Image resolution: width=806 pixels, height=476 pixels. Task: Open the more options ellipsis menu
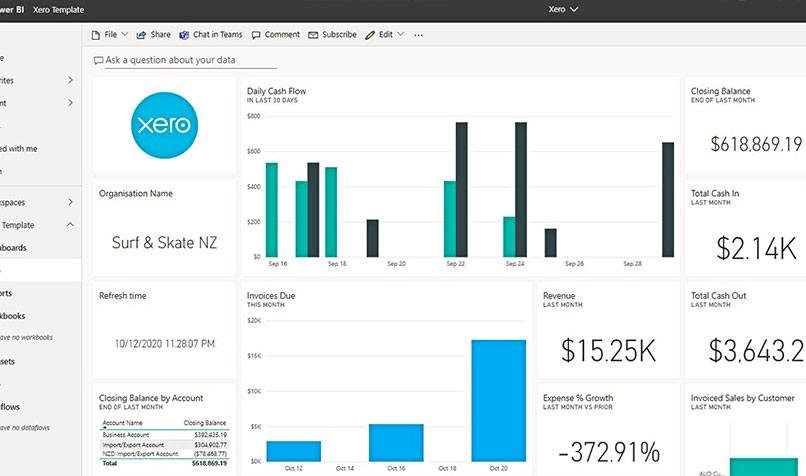(x=418, y=35)
